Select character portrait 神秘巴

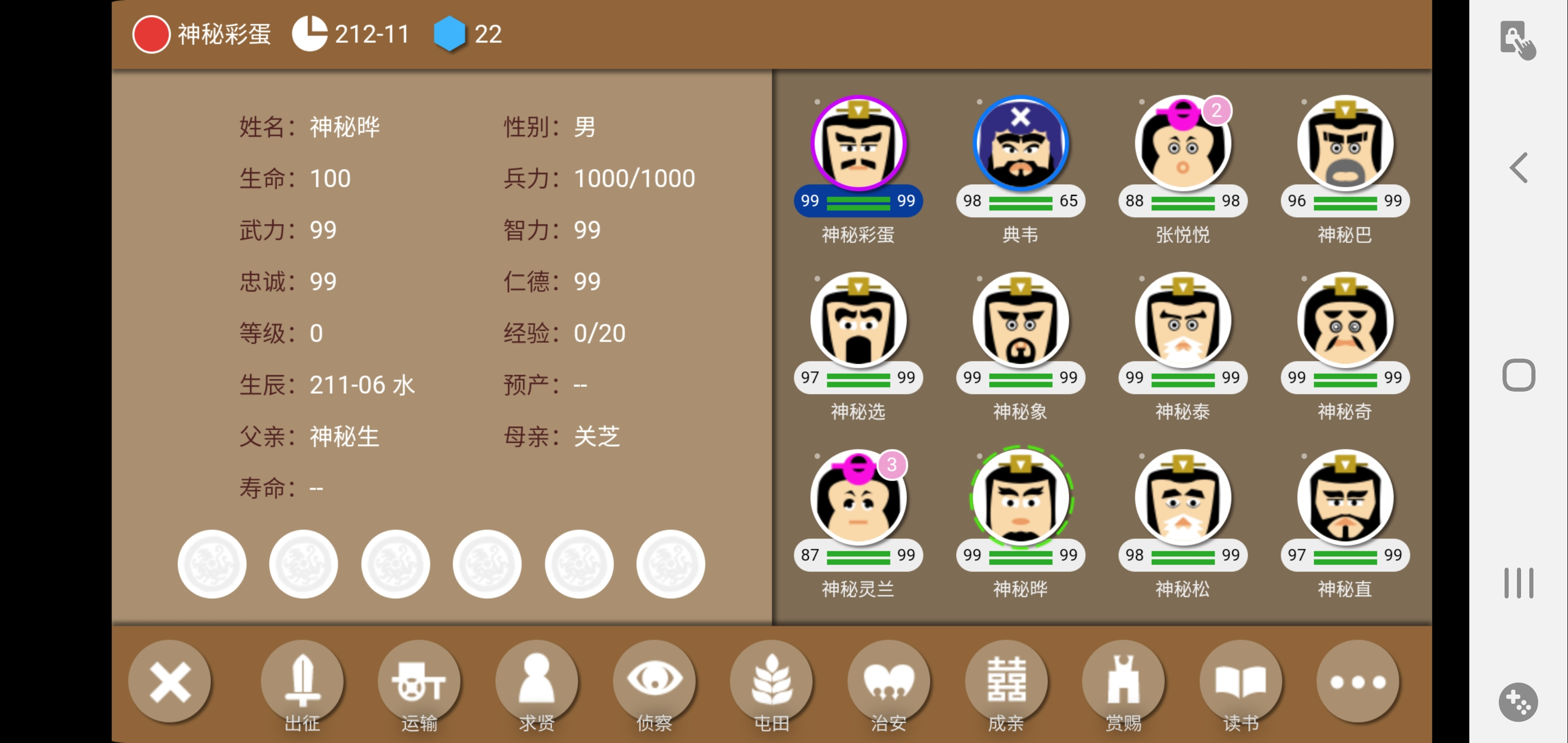[x=1345, y=143]
